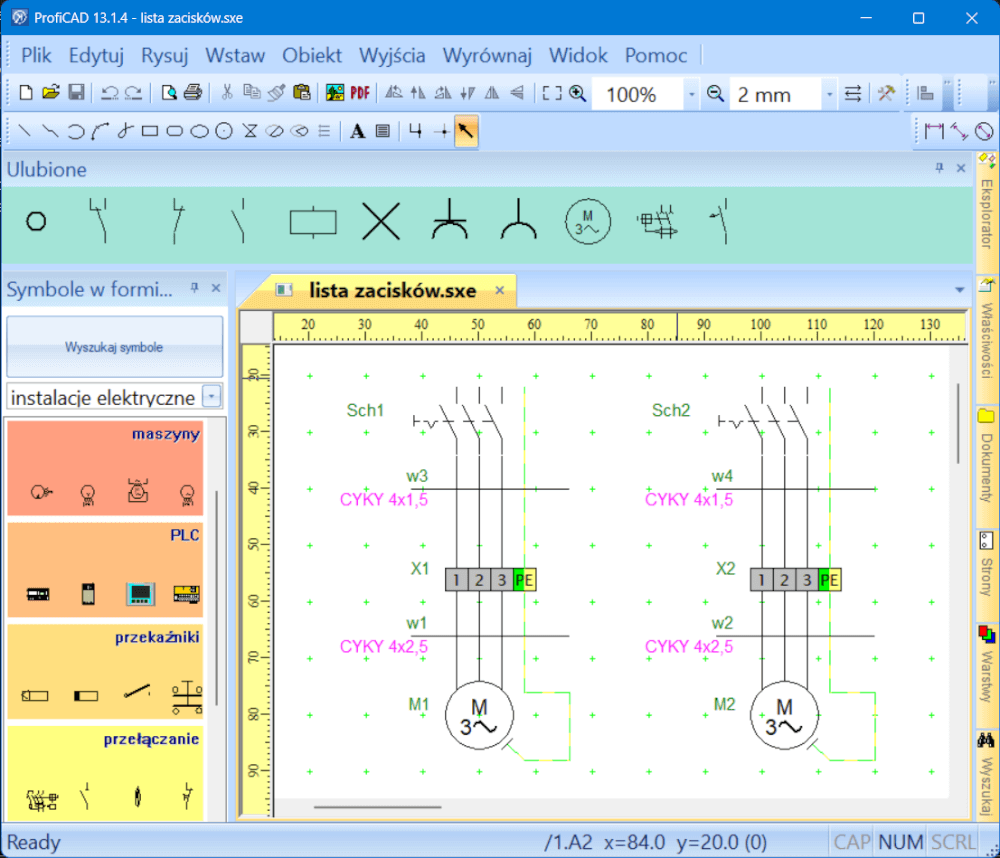Open the Widok menu
Viewport: 1000px width, 858px height.
(x=578, y=55)
